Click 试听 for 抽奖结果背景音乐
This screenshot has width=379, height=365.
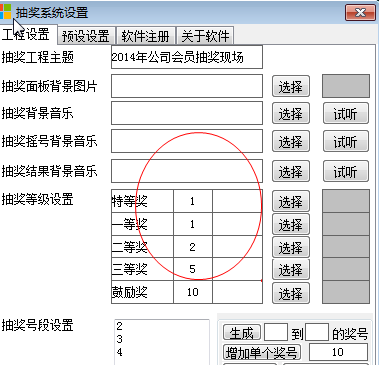(x=346, y=171)
